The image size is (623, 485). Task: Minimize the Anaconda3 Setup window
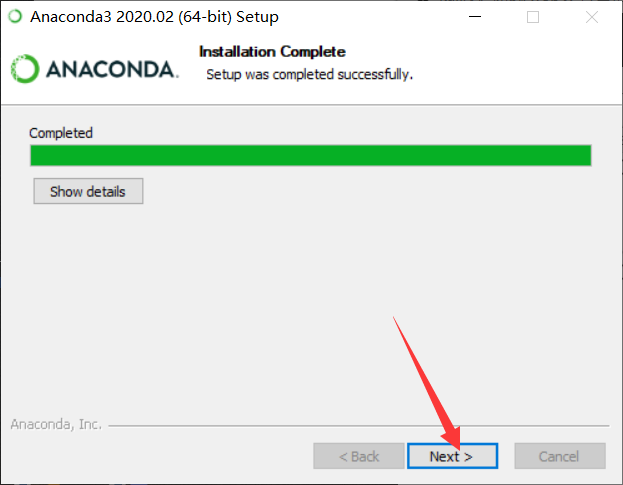475,17
